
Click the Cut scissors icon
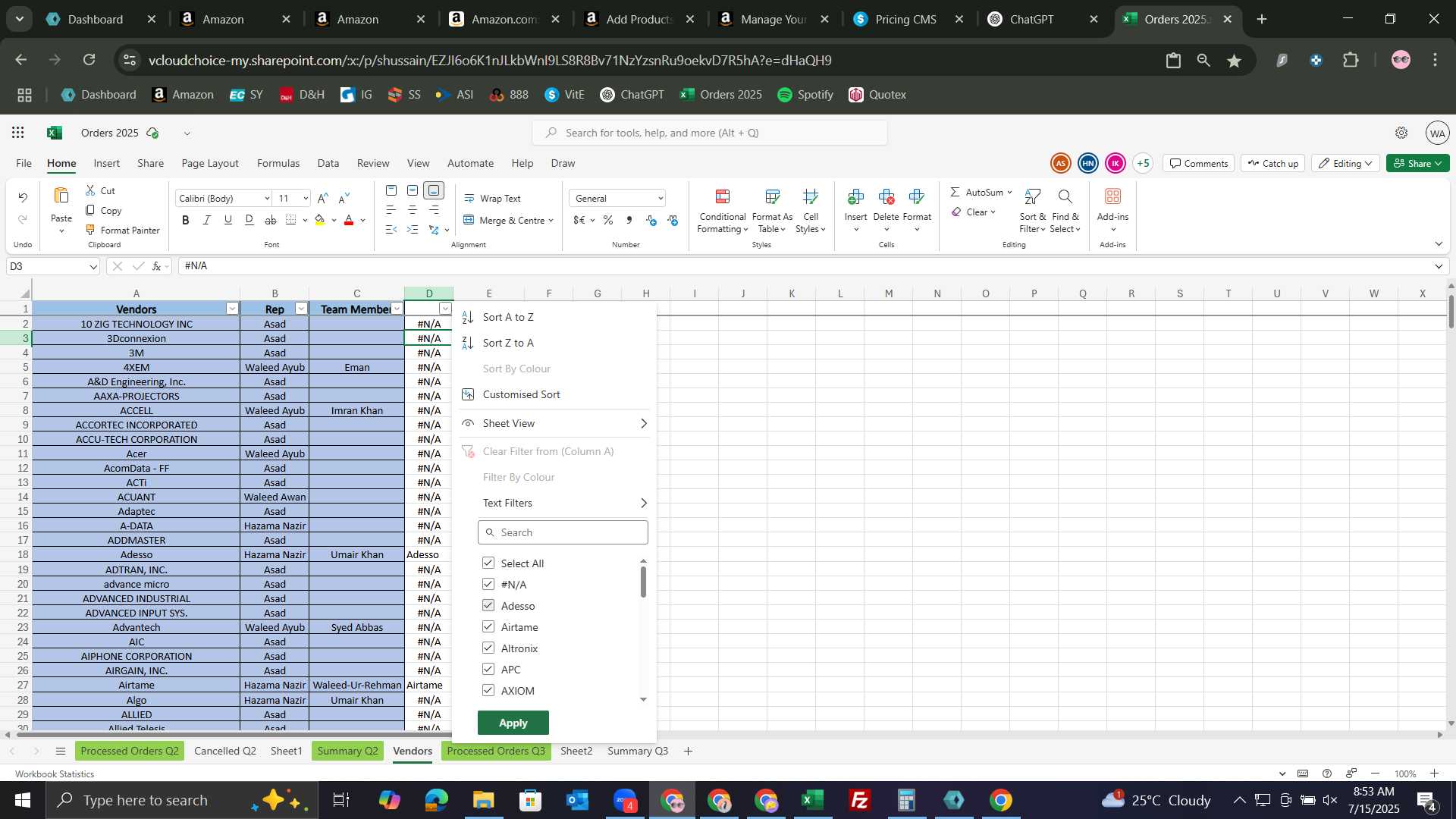[90, 190]
